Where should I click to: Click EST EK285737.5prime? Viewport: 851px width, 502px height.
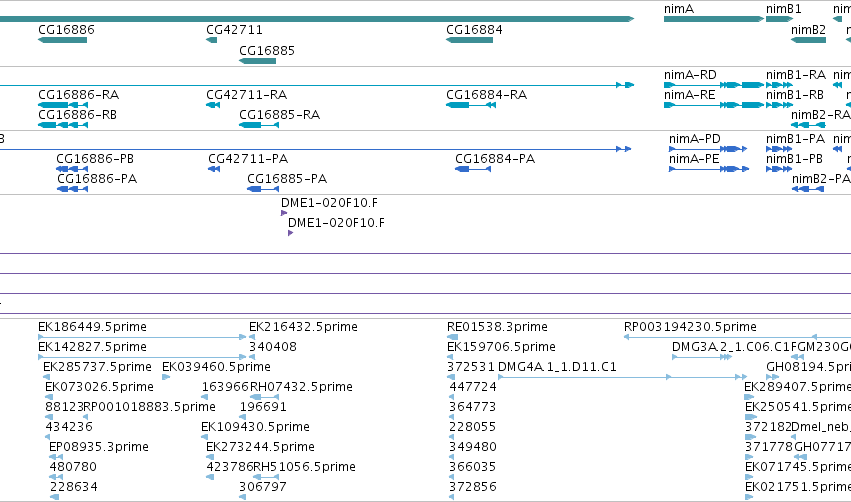(97, 367)
